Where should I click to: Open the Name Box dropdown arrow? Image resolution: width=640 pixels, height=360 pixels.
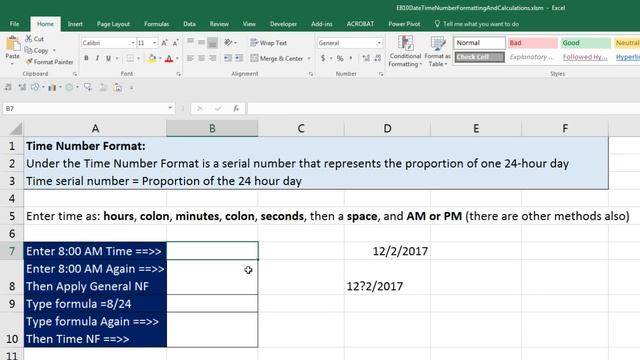(170, 108)
